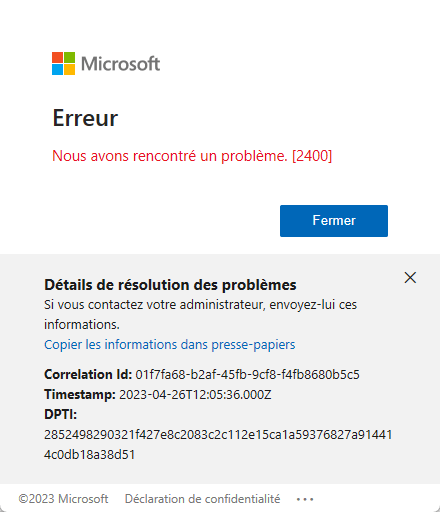Open the three-dot more options in footer
Image resolution: width=440 pixels, height=512 pixels.
pos(305,499)
